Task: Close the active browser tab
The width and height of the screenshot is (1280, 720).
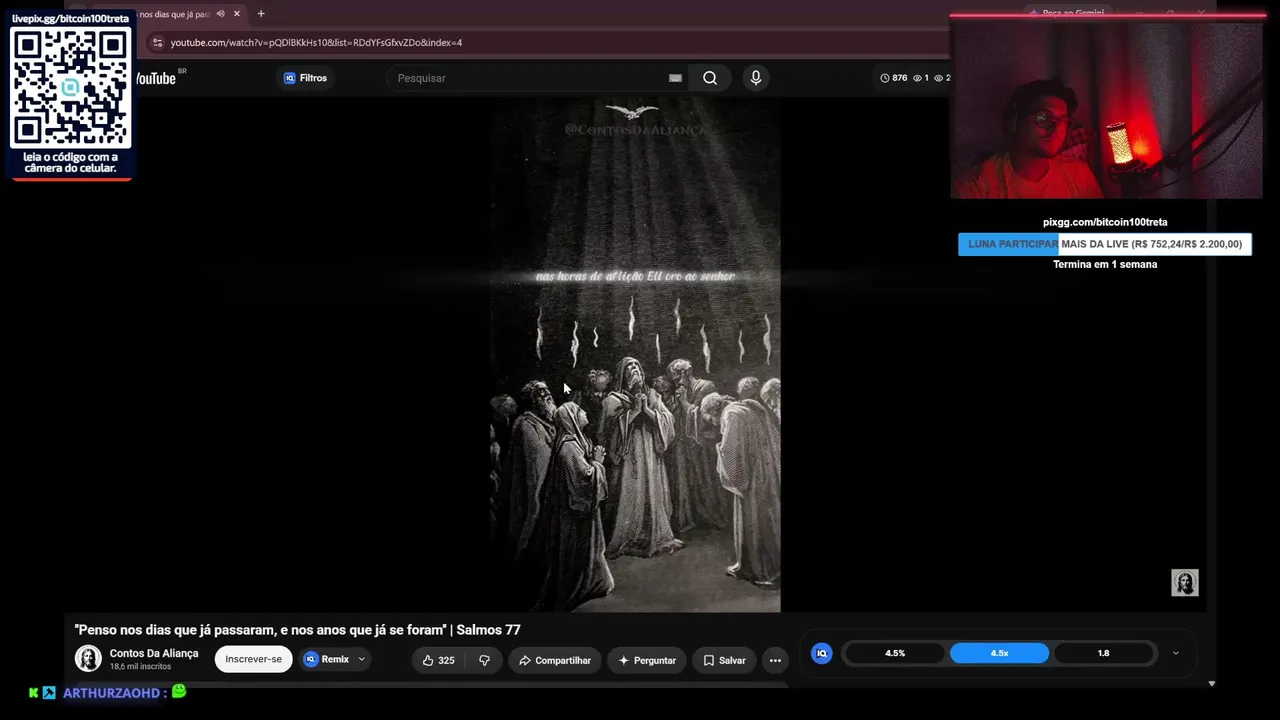Action: tap(237, 14)
